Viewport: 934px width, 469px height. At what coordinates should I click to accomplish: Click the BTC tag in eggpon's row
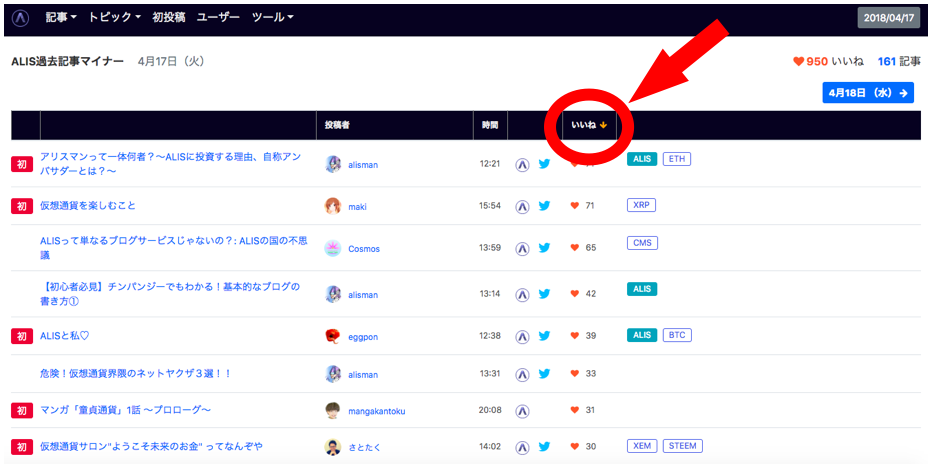(677, 336)
